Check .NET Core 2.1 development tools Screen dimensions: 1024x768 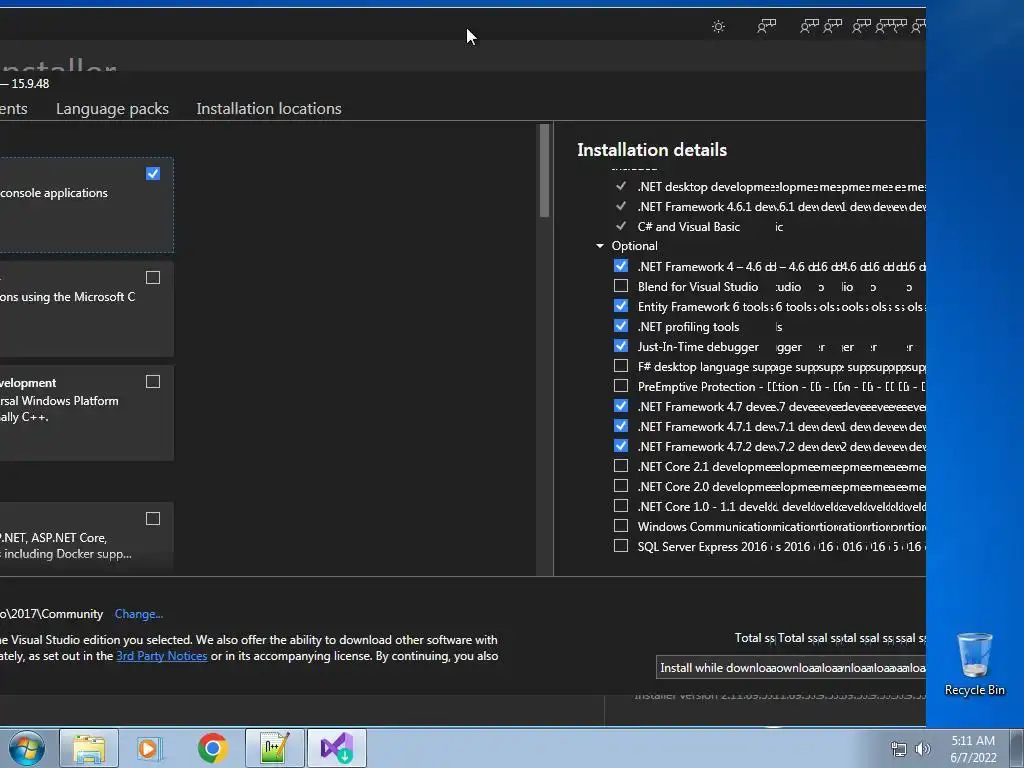621,466
